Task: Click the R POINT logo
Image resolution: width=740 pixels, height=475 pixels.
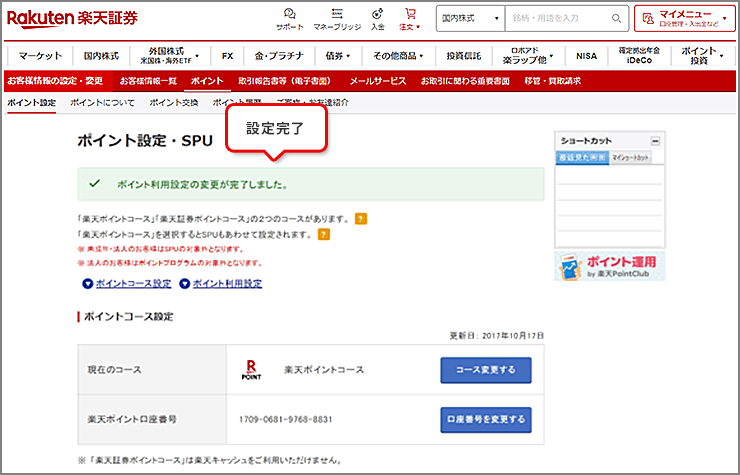Action: point(251,370)
